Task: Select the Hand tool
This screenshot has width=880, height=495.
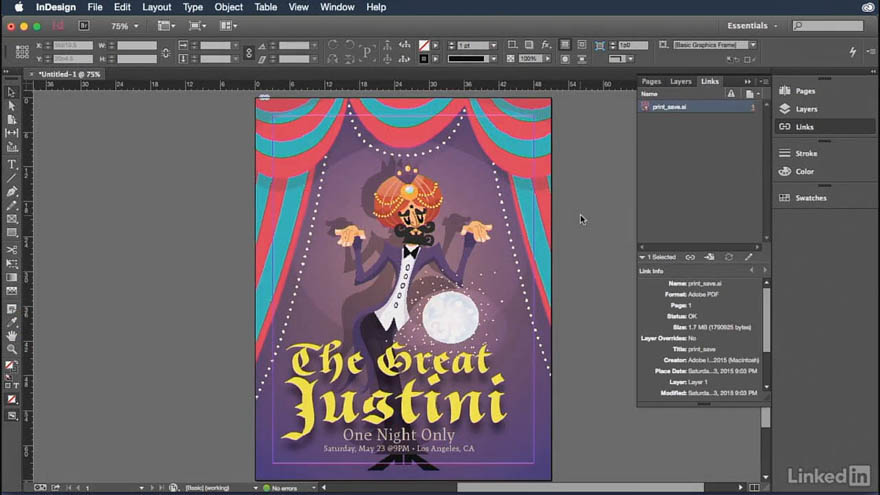Action: pos(11,336)
